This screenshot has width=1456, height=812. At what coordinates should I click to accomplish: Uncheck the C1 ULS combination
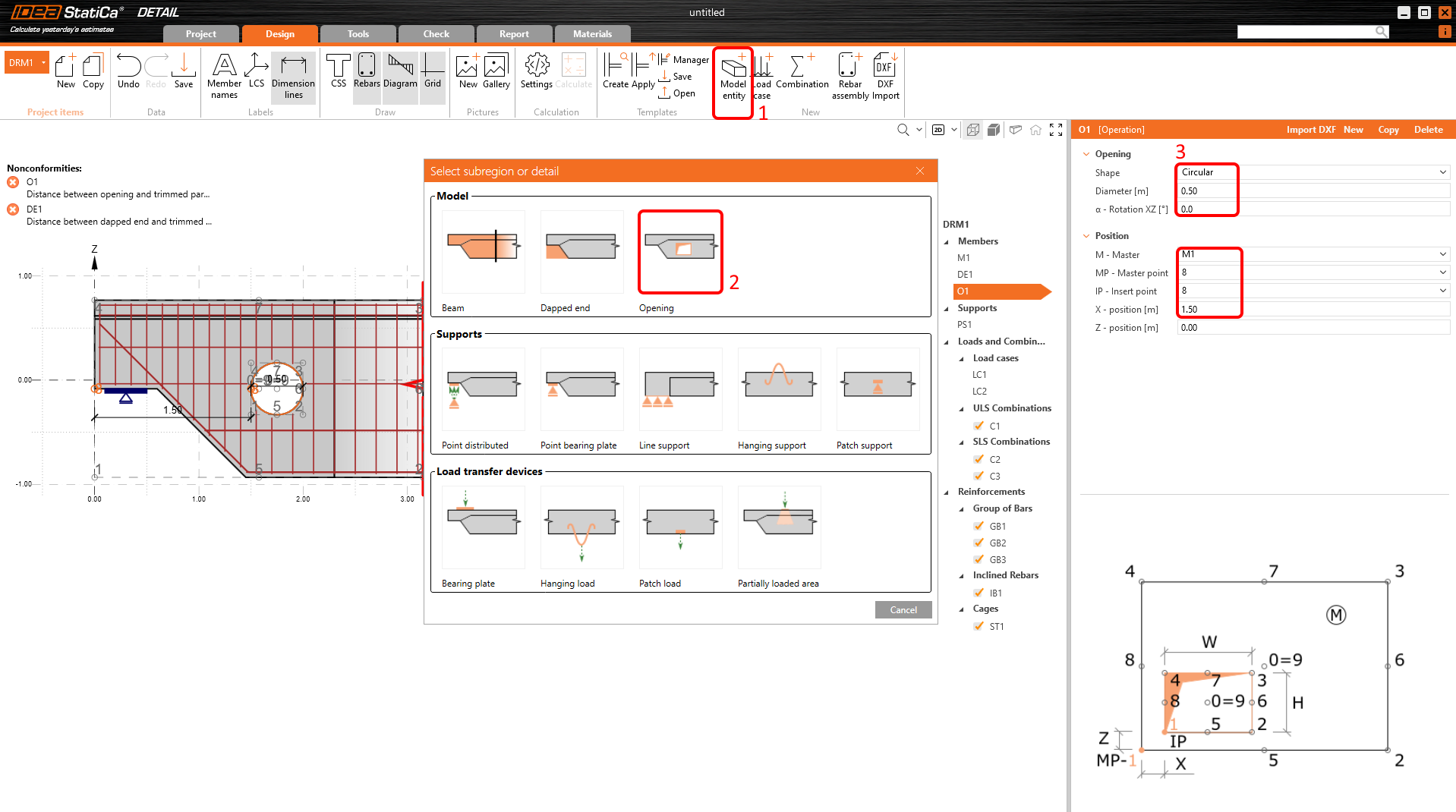979,426
